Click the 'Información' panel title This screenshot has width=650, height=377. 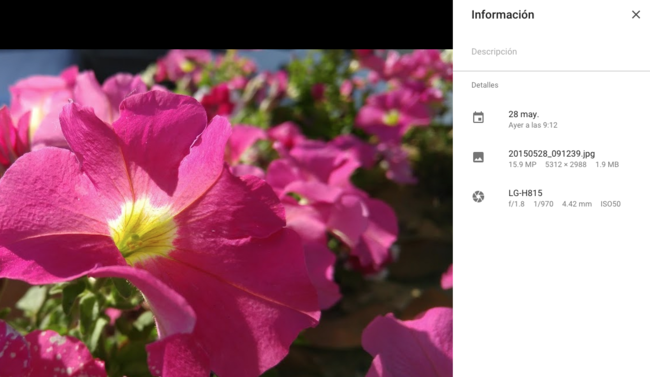pyautogui.click(x=502, y=15)
